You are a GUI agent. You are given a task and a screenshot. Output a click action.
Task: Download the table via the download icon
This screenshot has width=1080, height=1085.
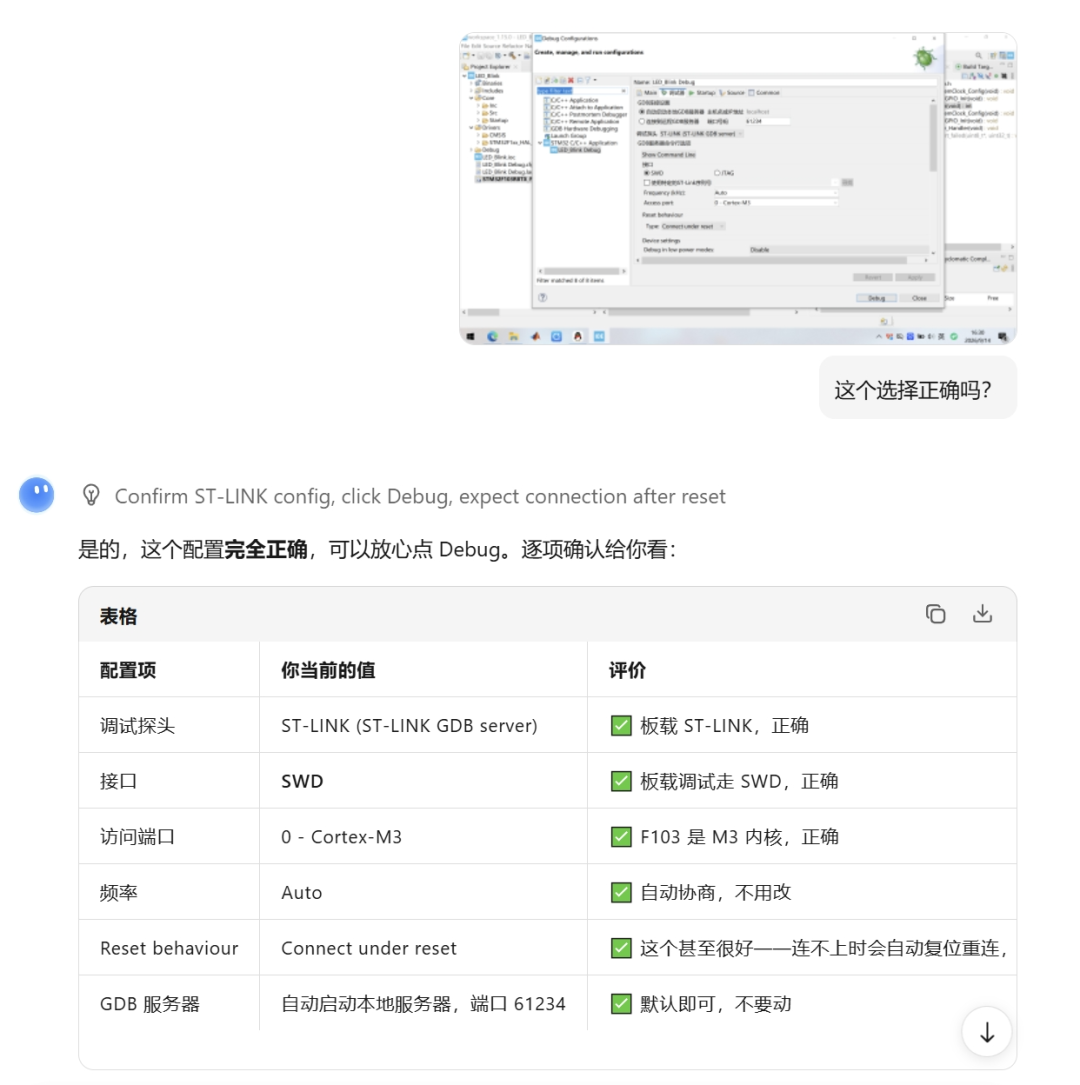pyautogui.click(x=982, y=614)
